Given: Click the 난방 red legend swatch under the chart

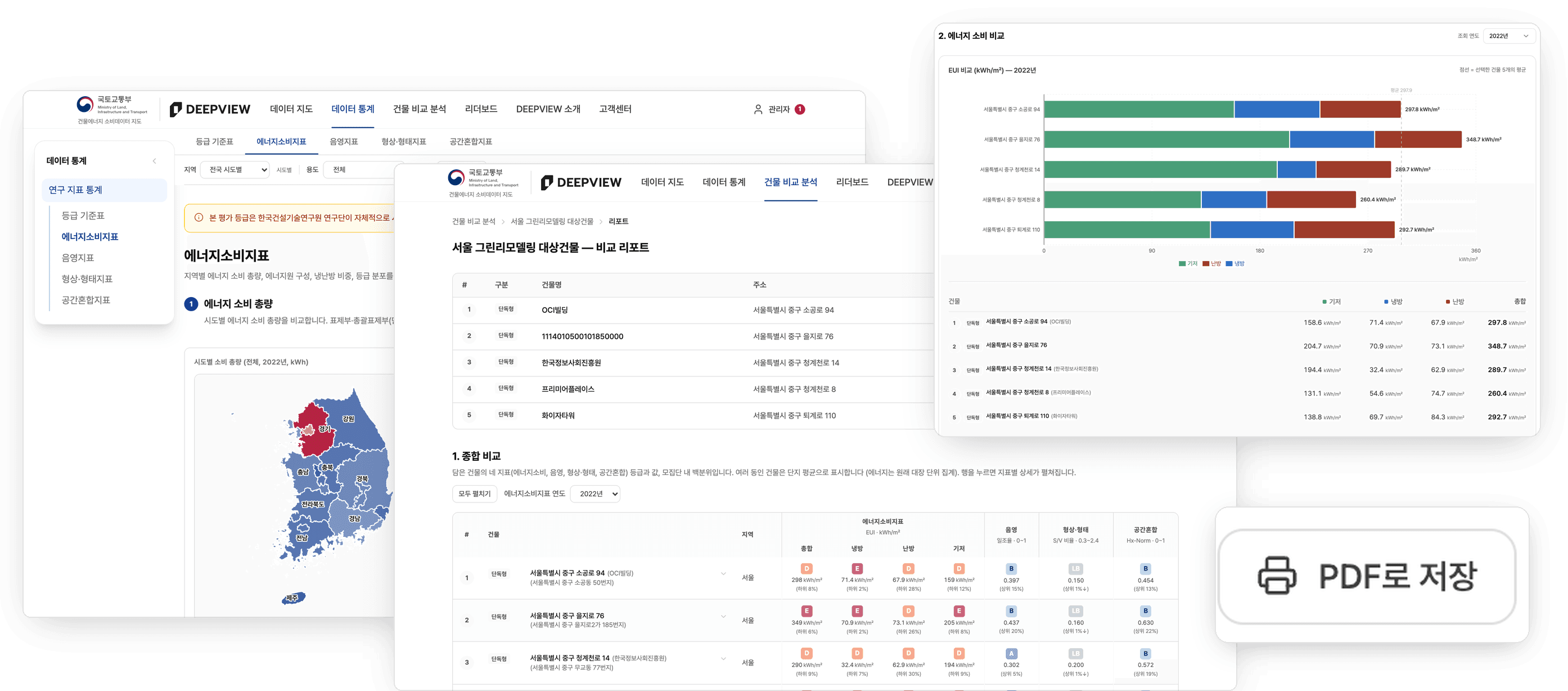Looking at the screenshot, I should coord(1206,263).
